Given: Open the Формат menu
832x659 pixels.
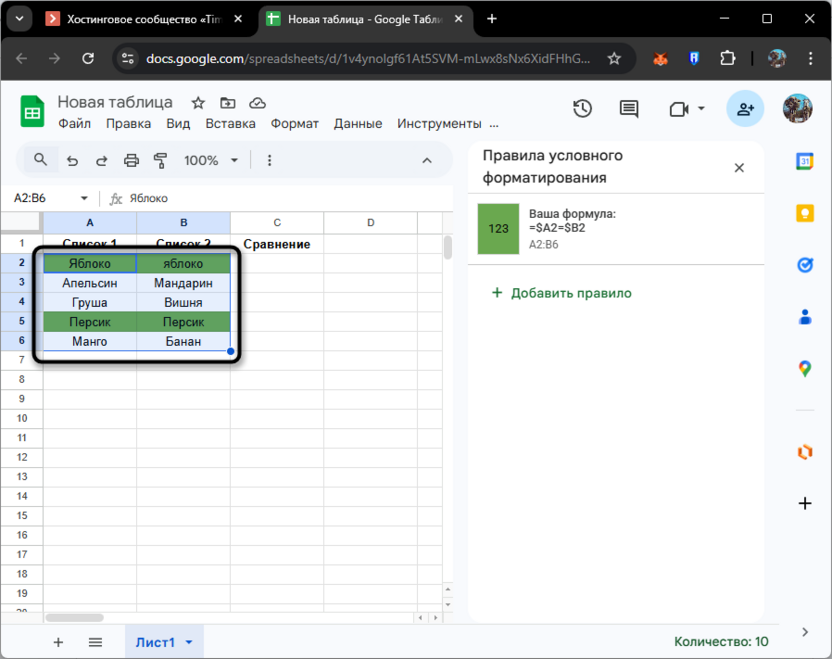Looking at the screenshot, I should coord(294,124).
